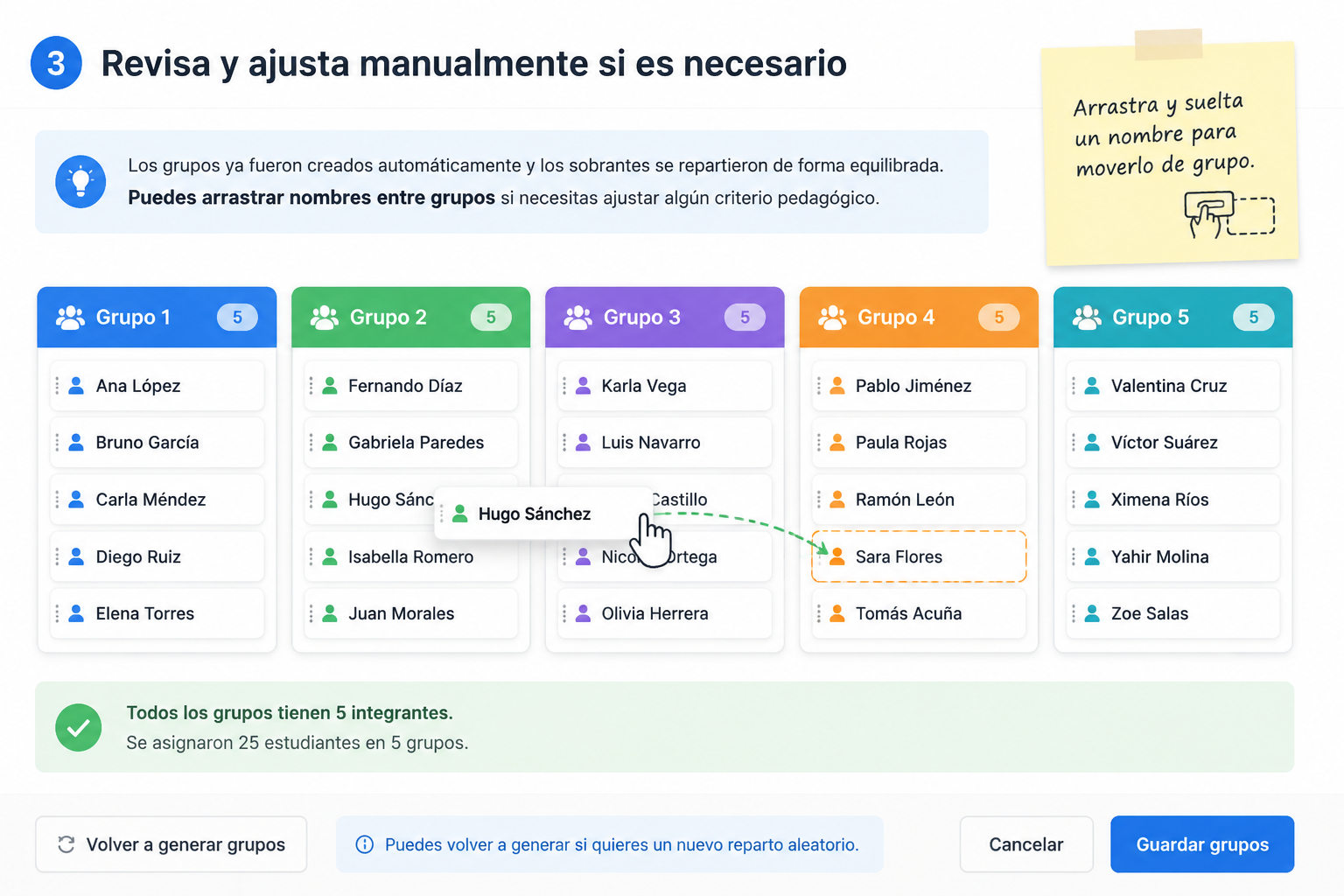Click the Guardar grupos button

point(1202,844)
